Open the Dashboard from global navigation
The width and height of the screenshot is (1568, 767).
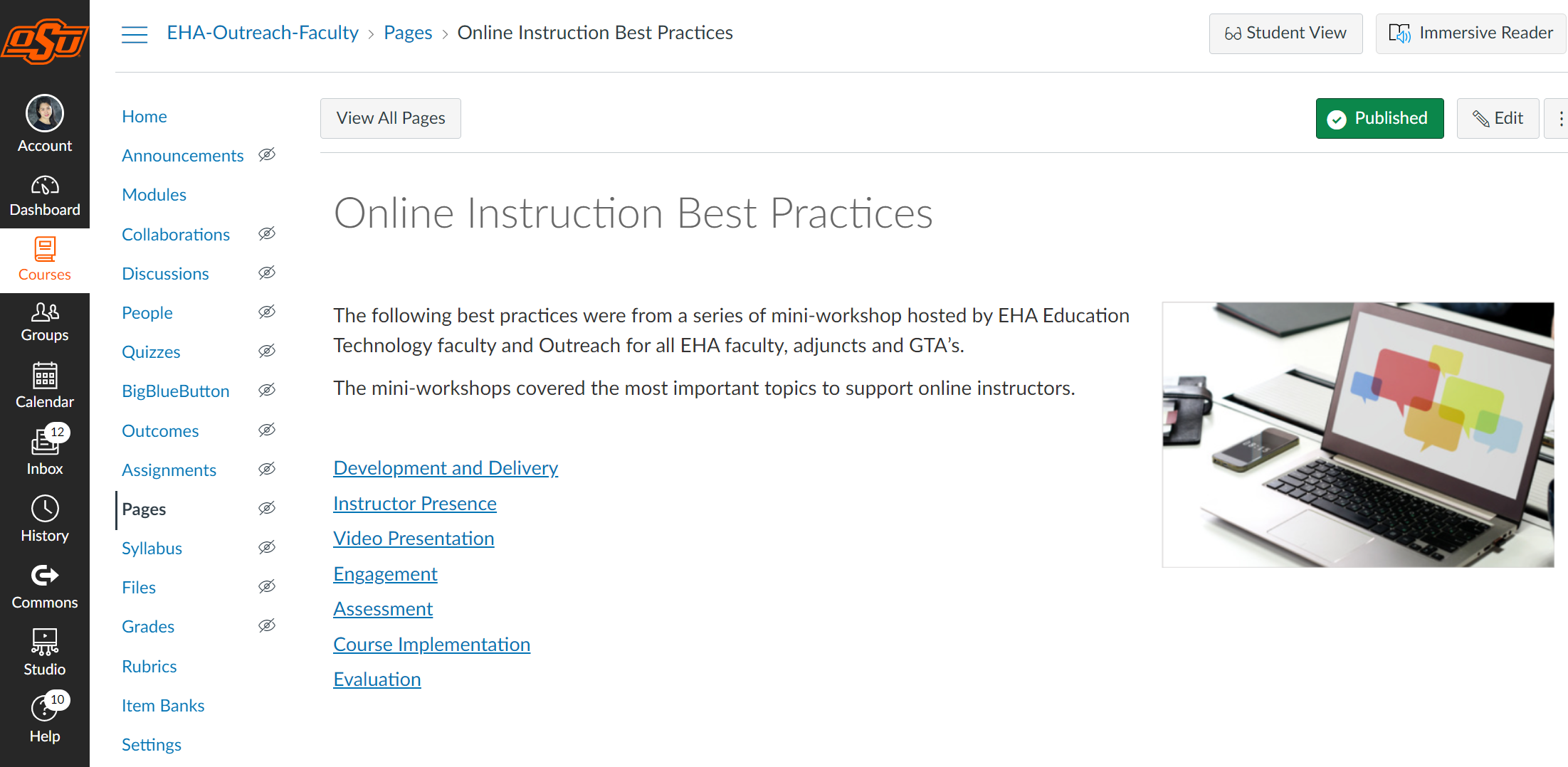tap(45, 196)
